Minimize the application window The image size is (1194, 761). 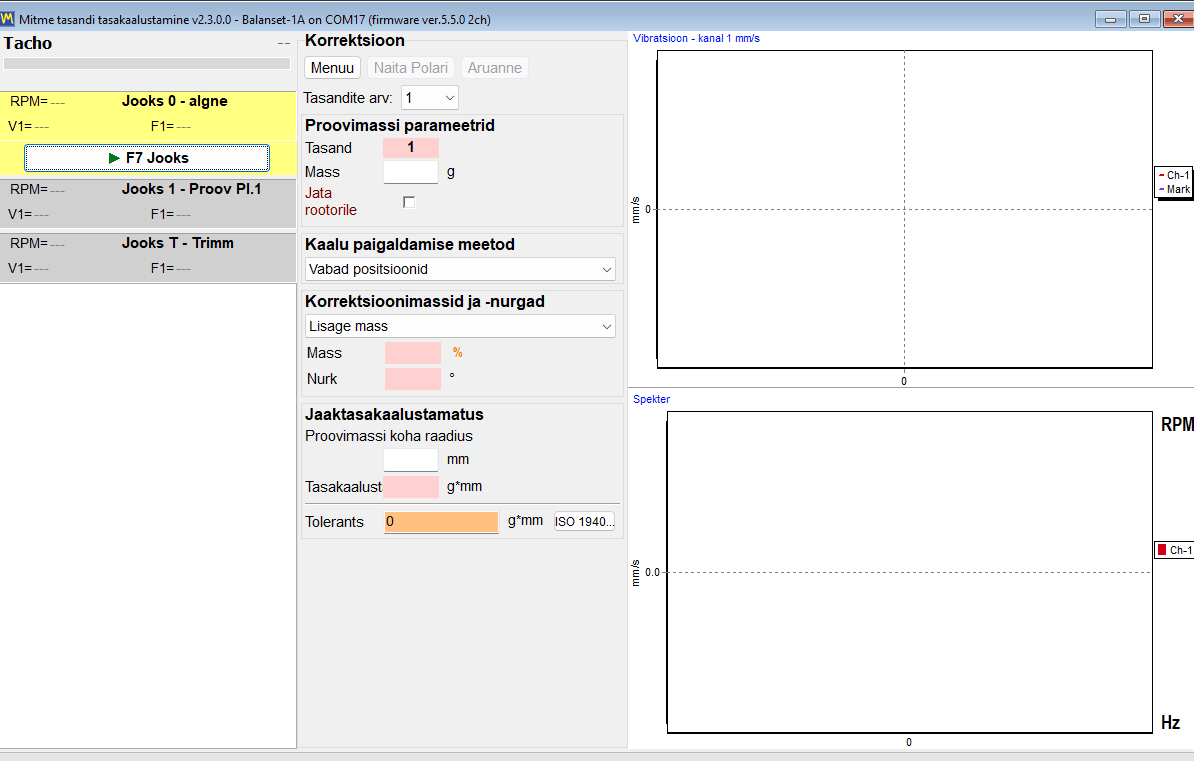click(x=1110, y=18)
